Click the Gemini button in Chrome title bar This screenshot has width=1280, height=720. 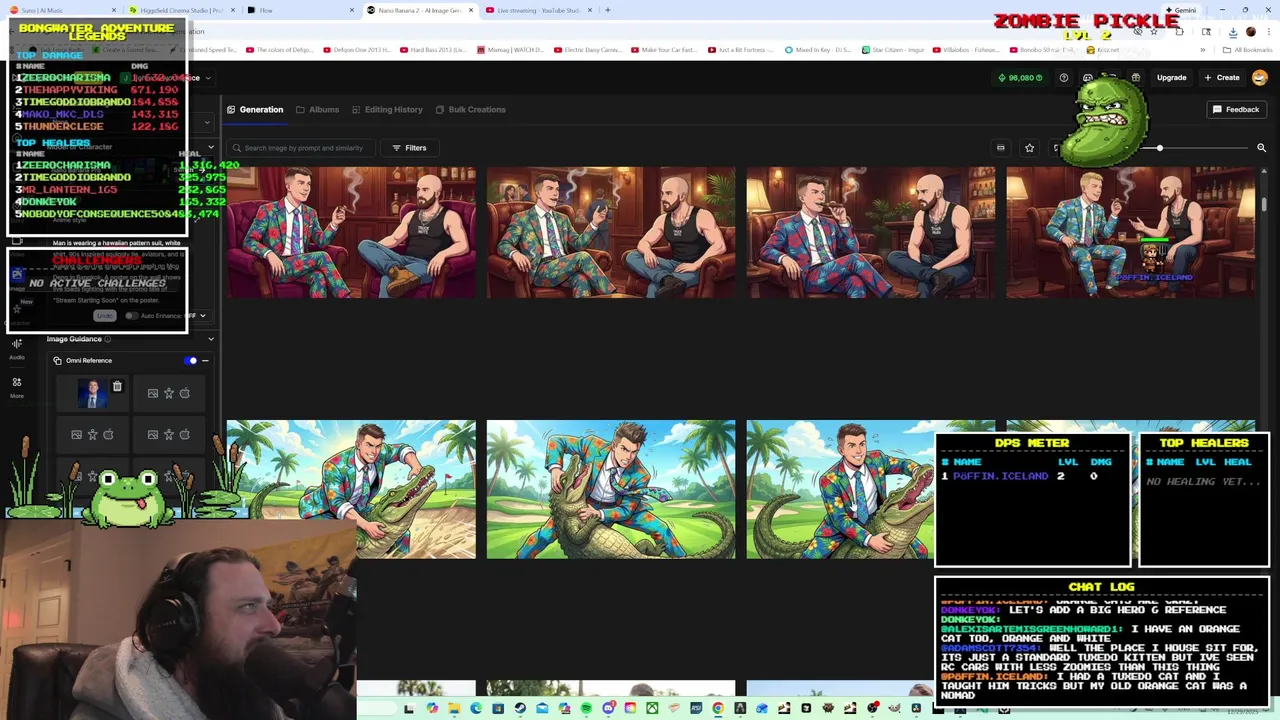point(1180,10)
